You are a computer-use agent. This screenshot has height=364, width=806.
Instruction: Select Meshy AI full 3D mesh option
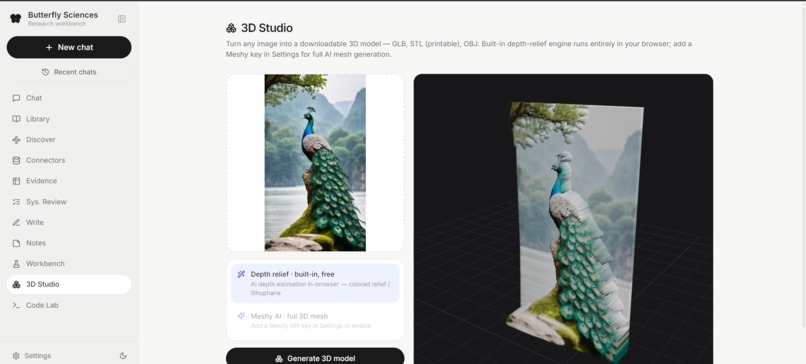click(x=315, y=320)
